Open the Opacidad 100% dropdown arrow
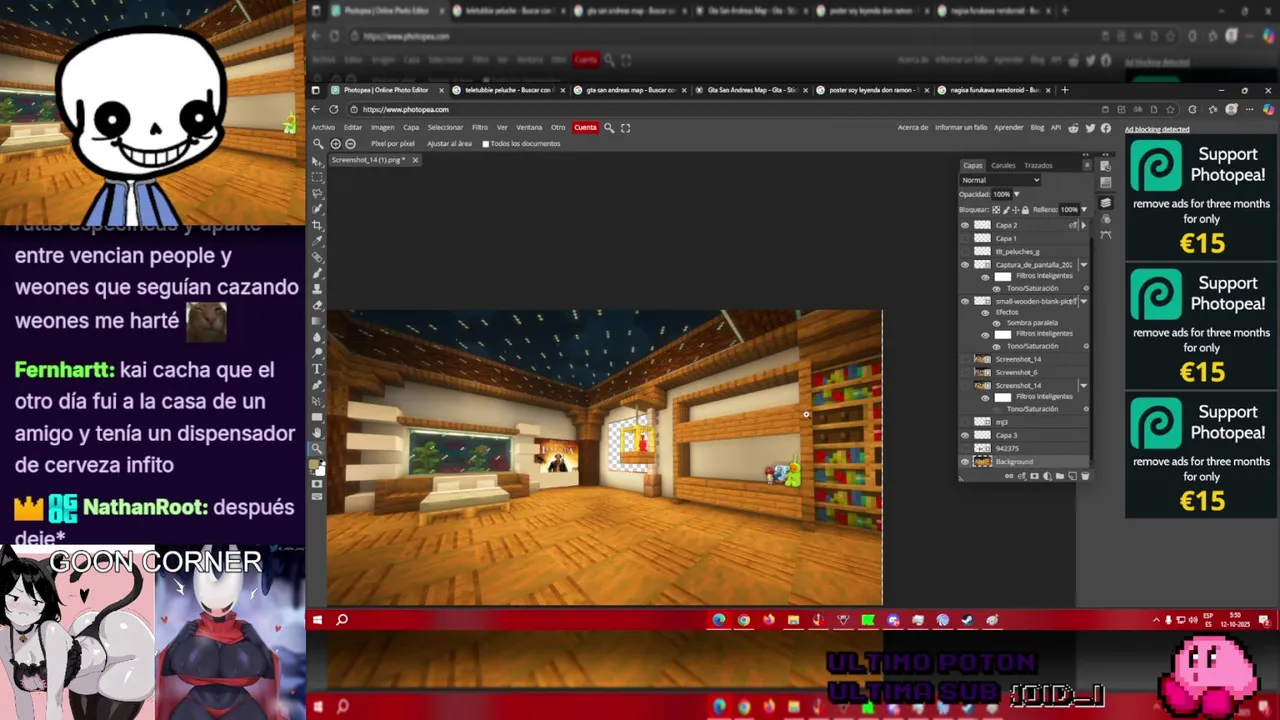This screenshot has height=720, width=1280. click(1017, 194)
